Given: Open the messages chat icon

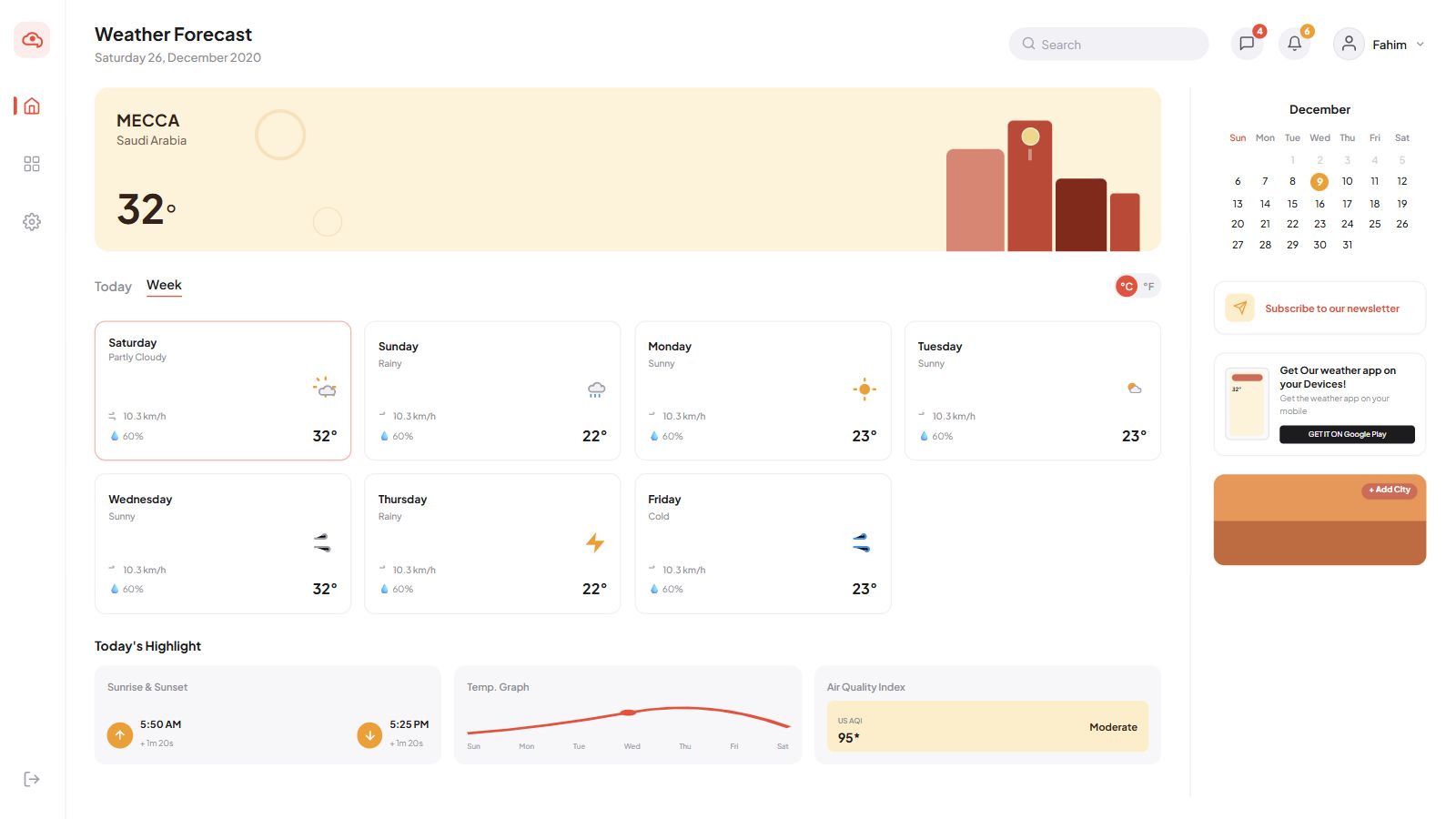Looking at the screenshot, I should [x=1247, y=44].
